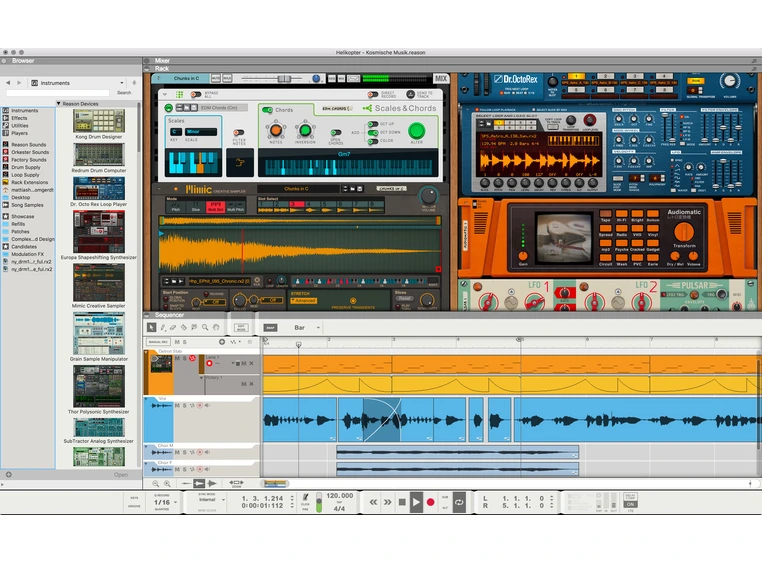Select the Pencil tool in the sequencer toolbar
This screenshot has width=762, height=562.
[163, 328]
